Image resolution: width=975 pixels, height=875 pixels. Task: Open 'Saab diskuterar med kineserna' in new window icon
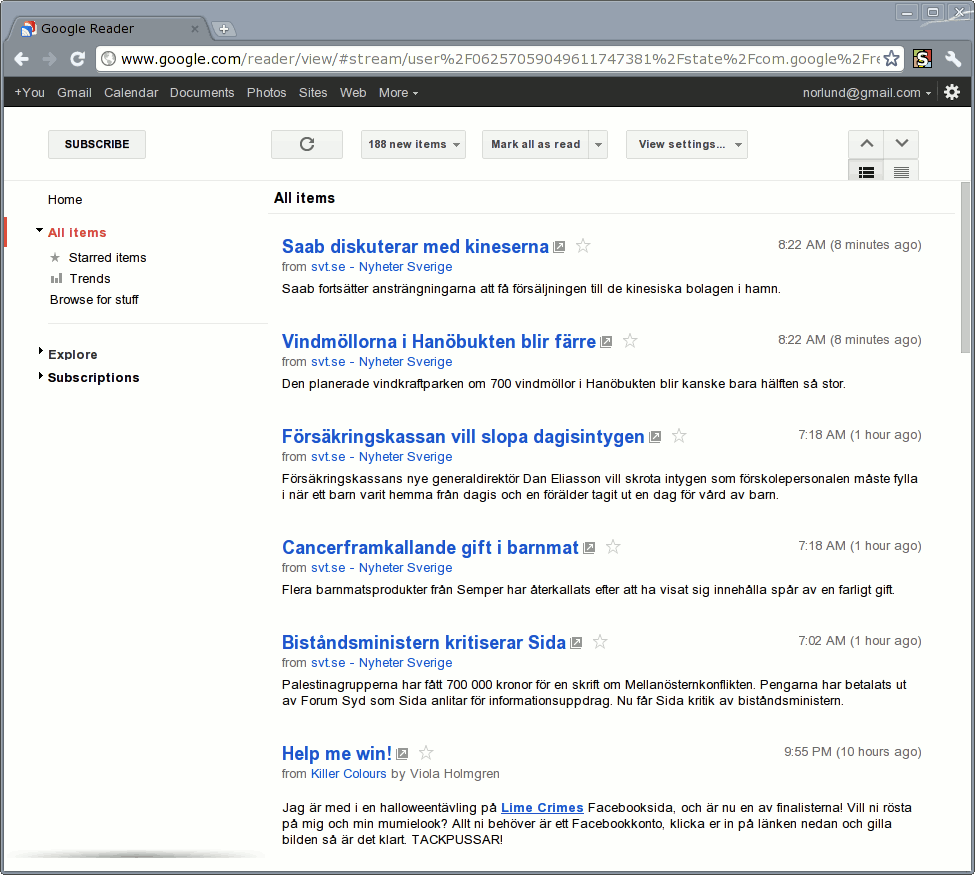[559, 247]
